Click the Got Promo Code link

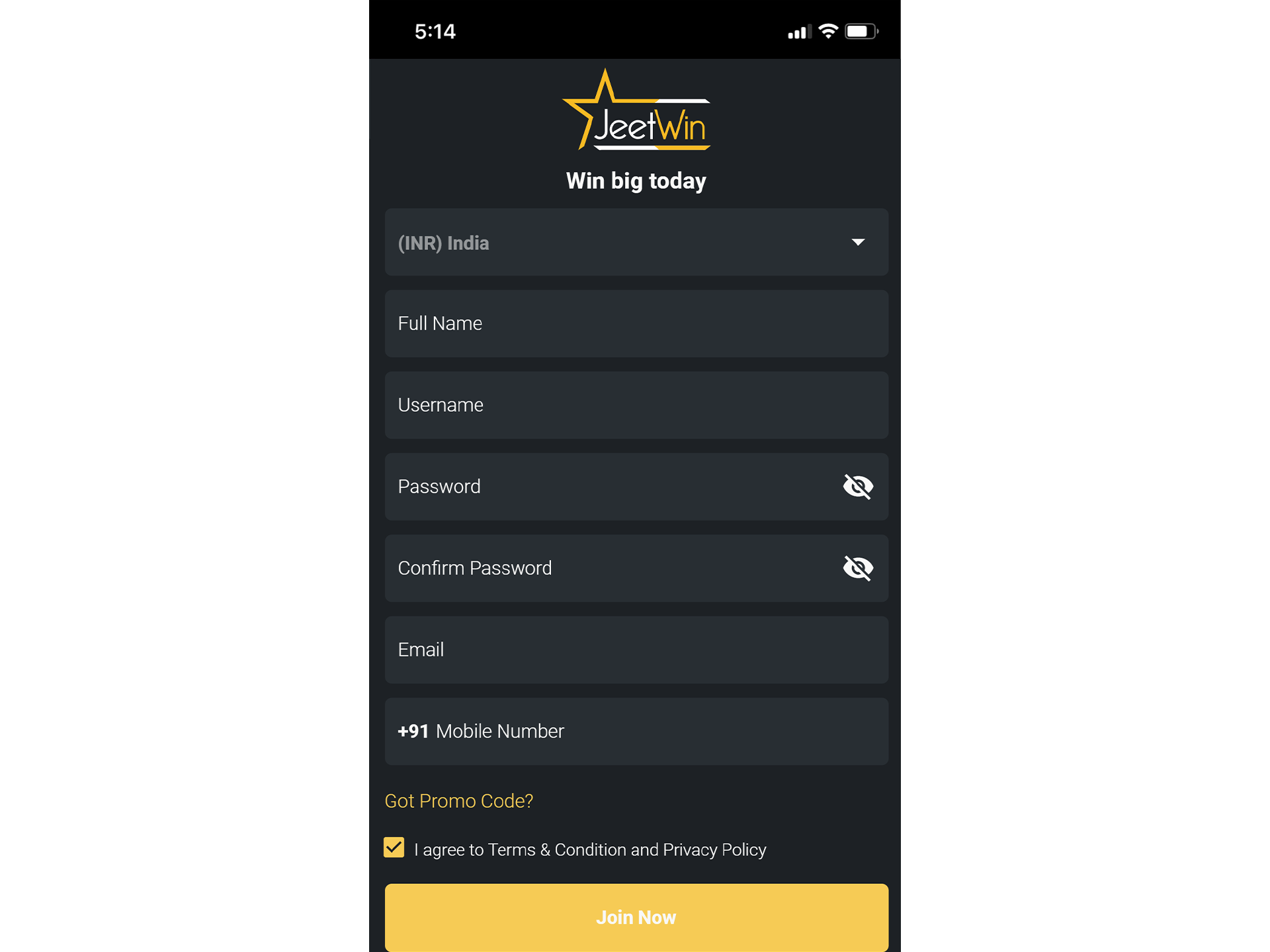459,799
